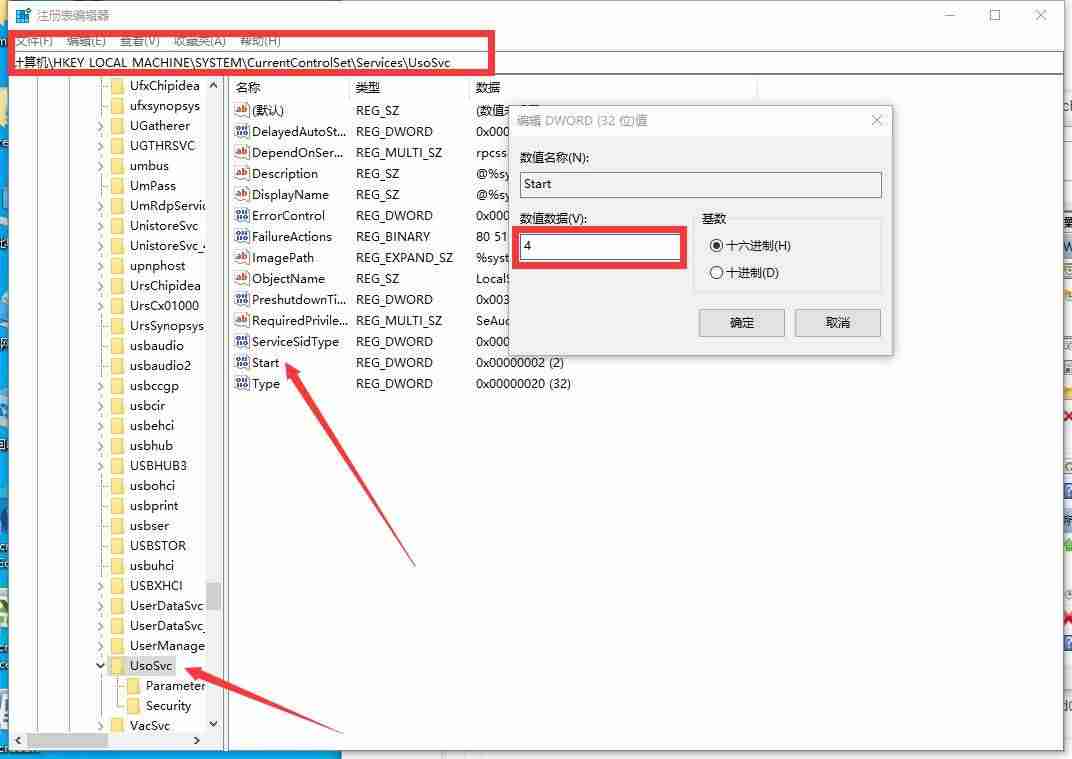Select the UrsCx01000 key in tree
This screenshot has width=1072, height=759.
coord(164,306)
